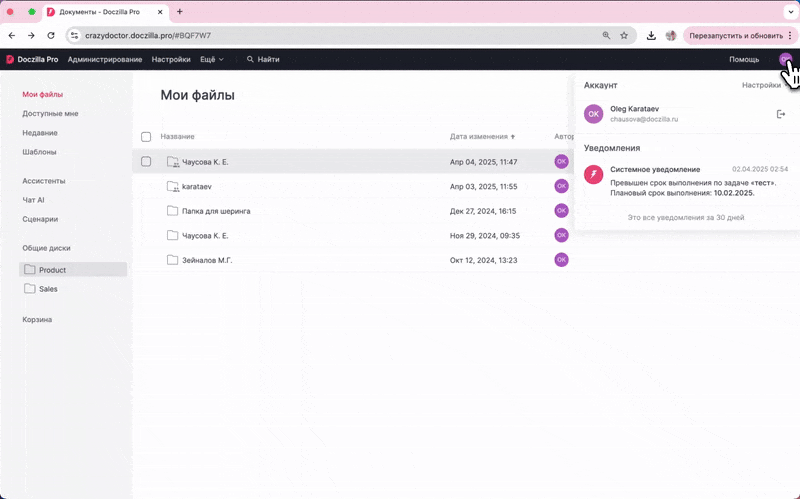Viewport: 800px width, 499px height.
Task: Click Найти search button
Action: pyautogui.click(x=263, y=59)
